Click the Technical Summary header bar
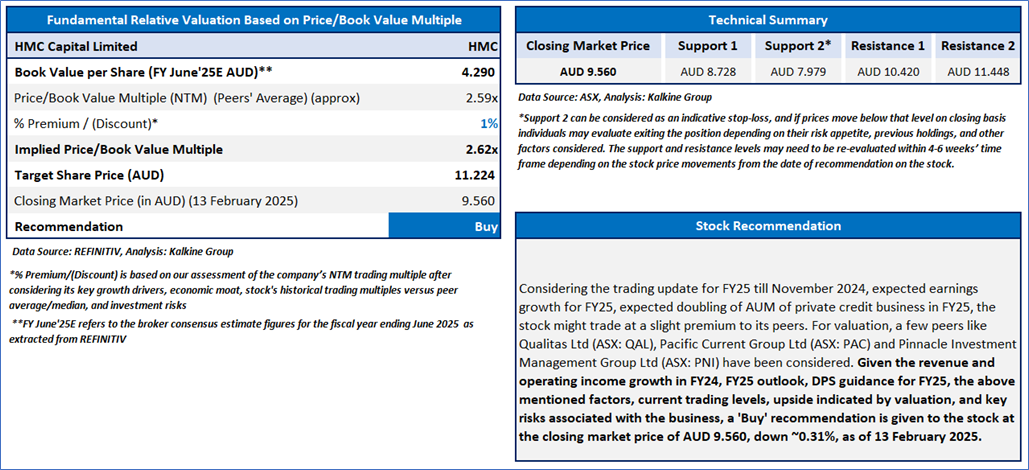This screenshot has height=470, width=1029. click(768, 20)
